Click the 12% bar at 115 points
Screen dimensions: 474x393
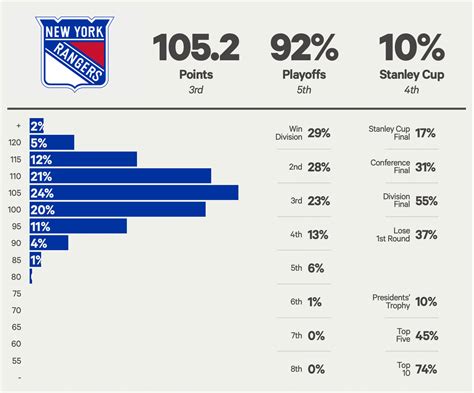click(83, 159)
